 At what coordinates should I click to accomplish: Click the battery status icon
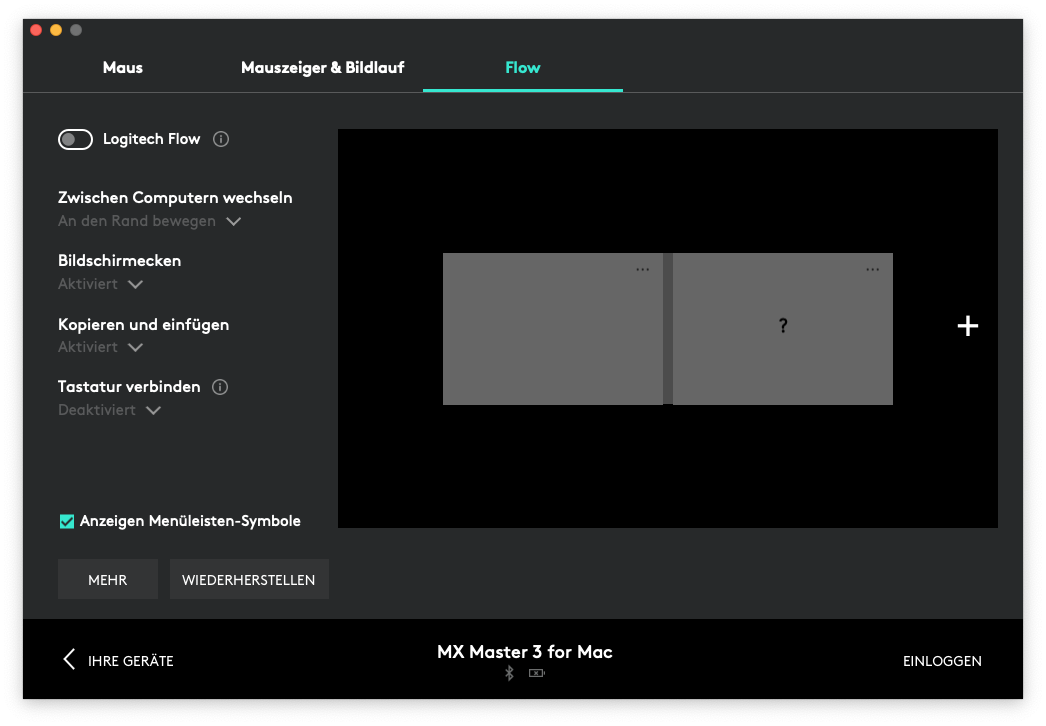point(537,673)
